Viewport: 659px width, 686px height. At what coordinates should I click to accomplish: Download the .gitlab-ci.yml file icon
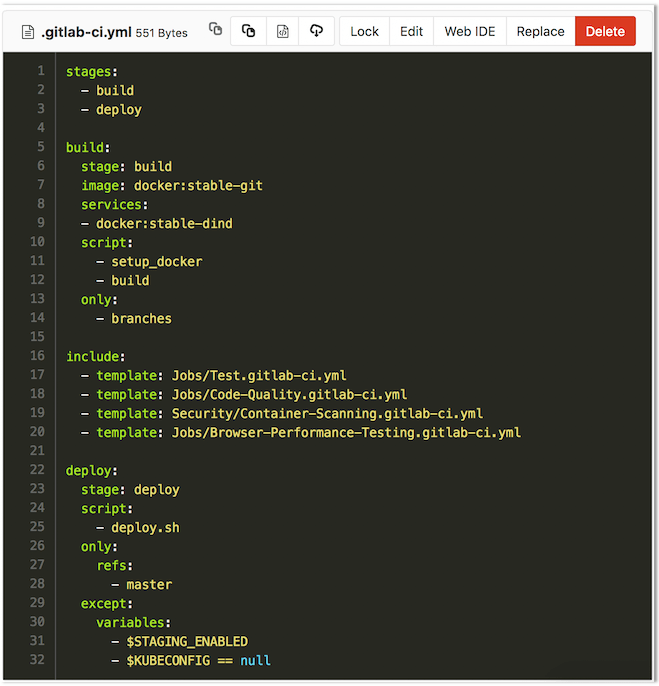click(x=316, y=31)
